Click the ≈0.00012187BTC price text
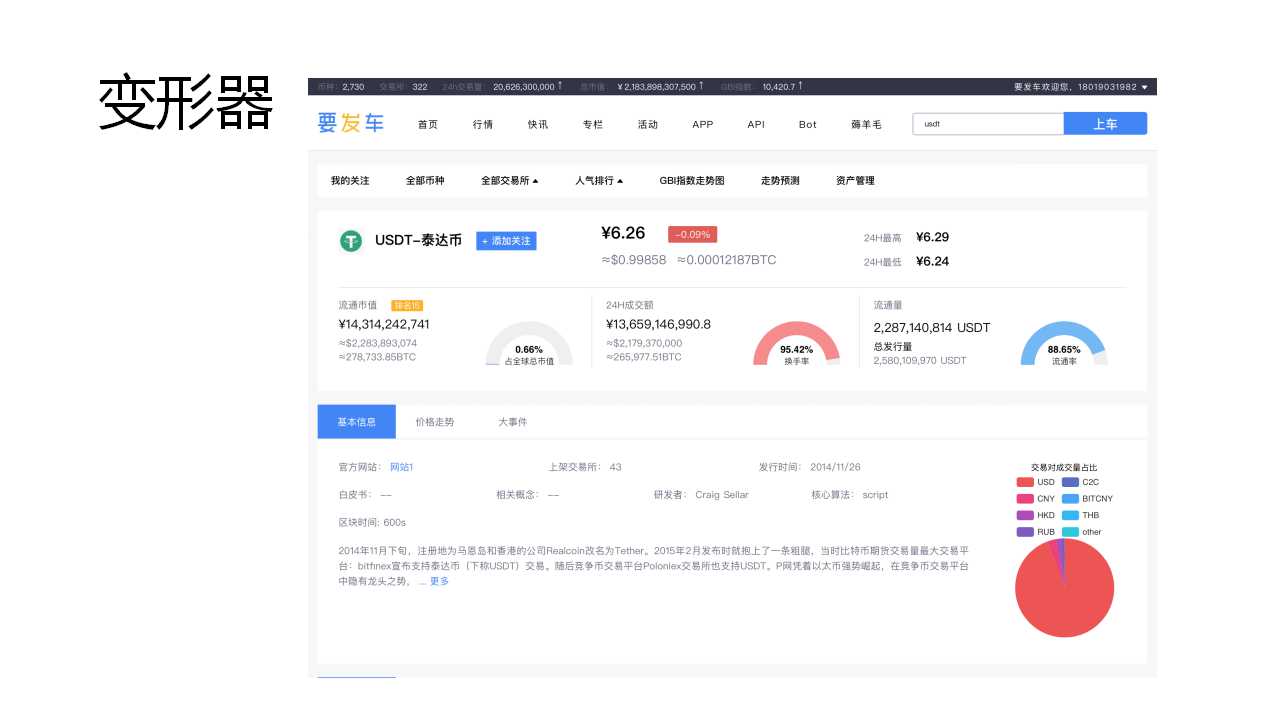The height and width of the screenshot is (720, 1280). (726, 260)
